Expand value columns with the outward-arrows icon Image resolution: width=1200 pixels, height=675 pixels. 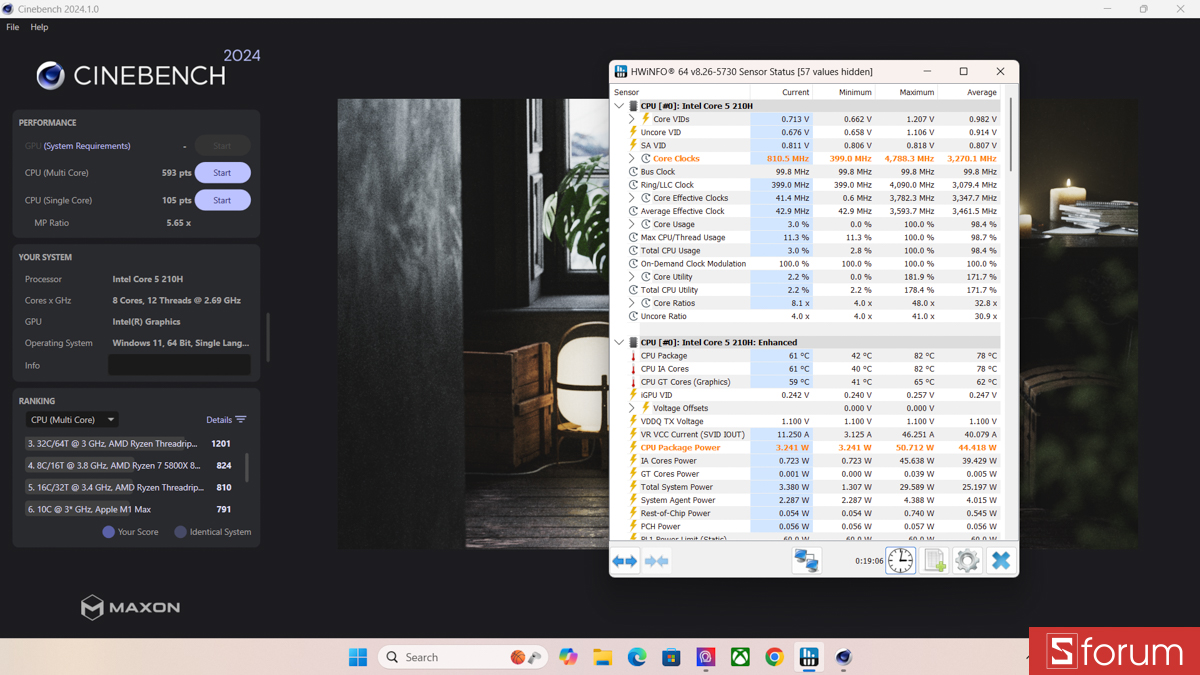tap(624, 561)
